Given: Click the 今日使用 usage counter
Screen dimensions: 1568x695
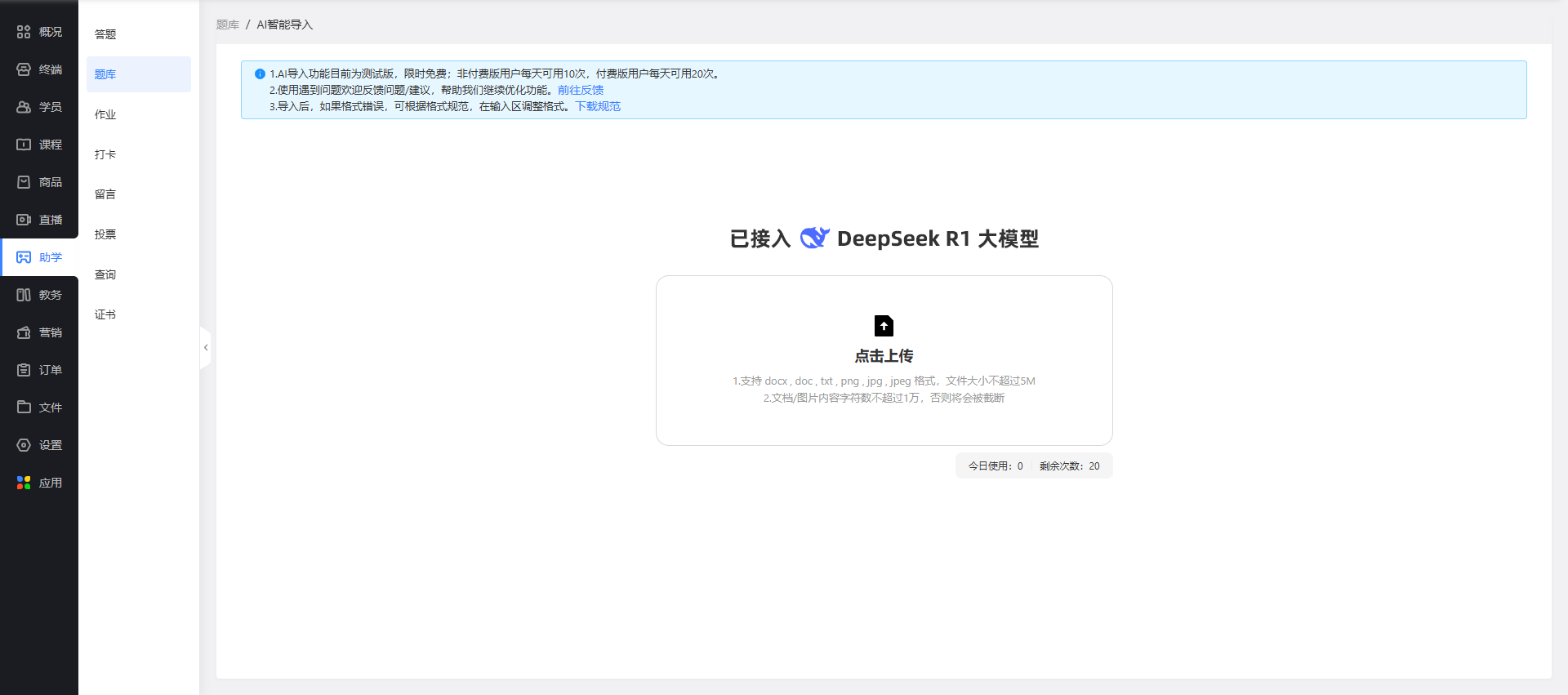Looking at the screenshot, I should (x=996, y=466).
